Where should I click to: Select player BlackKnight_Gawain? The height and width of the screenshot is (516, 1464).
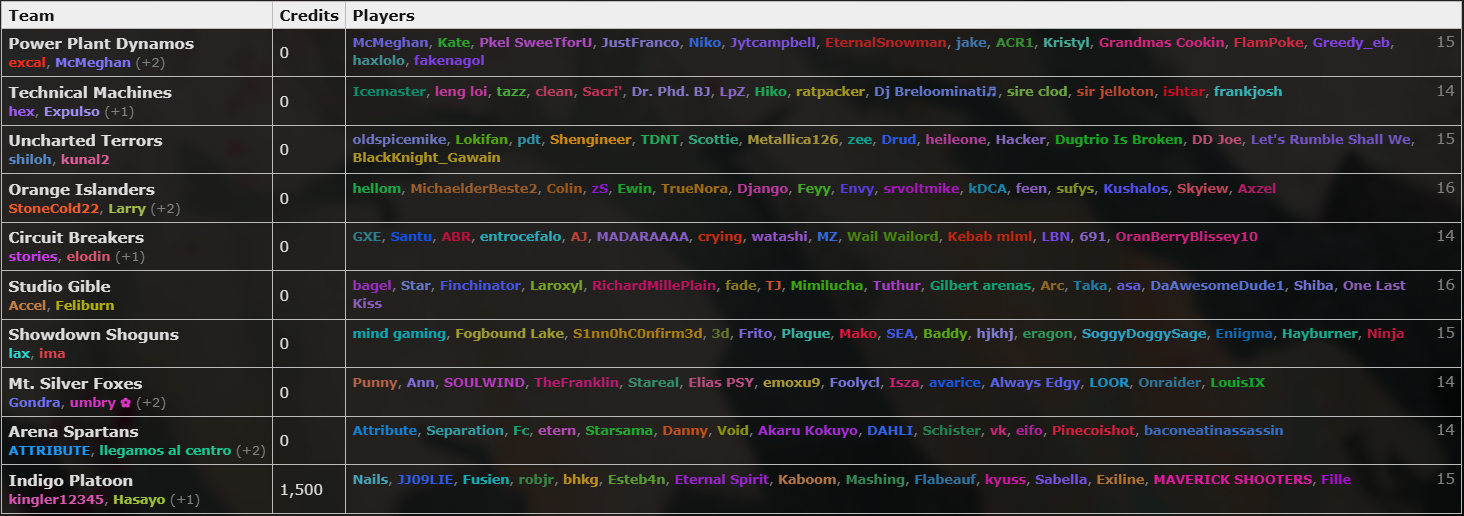point(427,157)
